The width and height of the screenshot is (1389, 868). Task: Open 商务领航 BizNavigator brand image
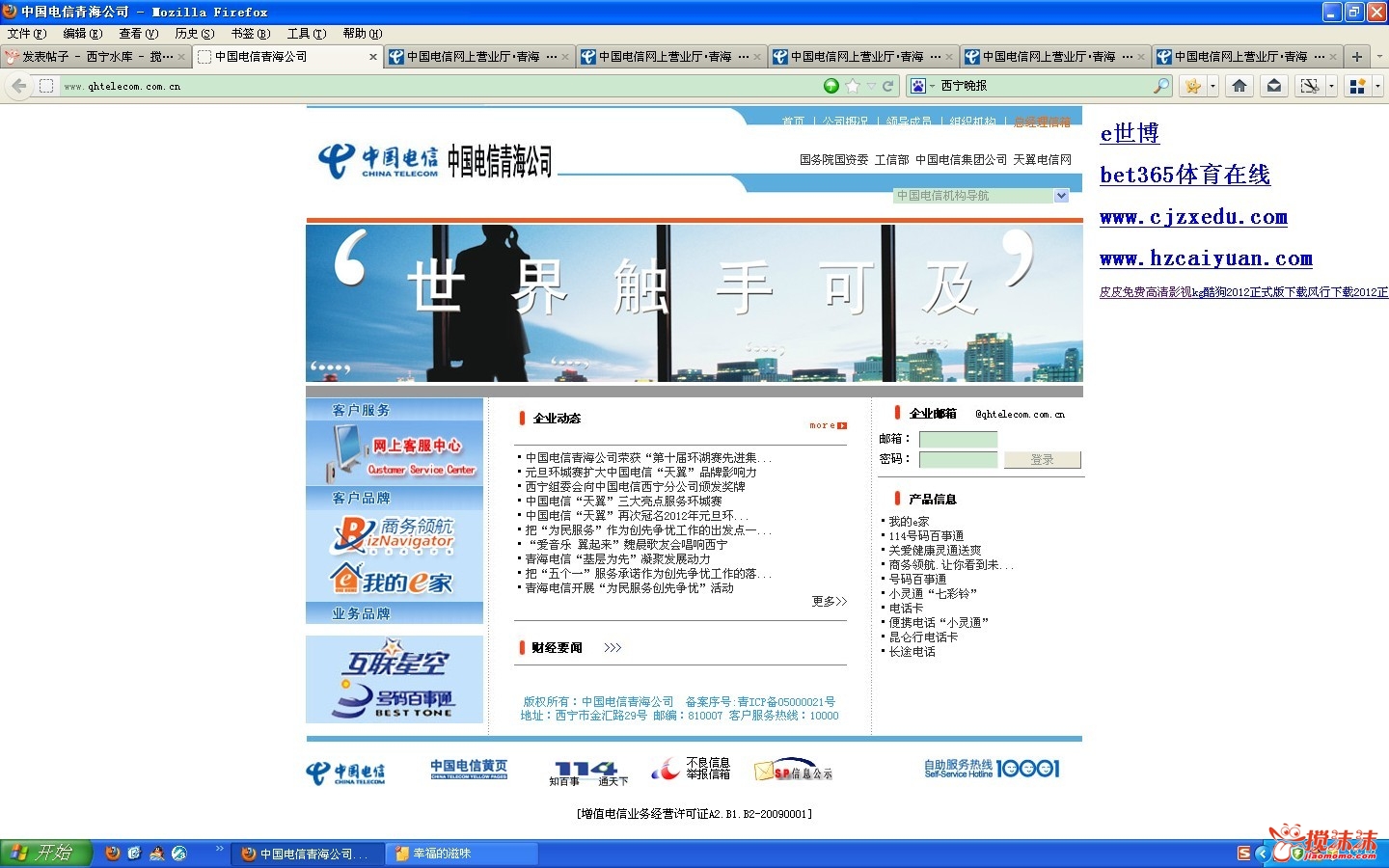click(x=395, y=536)
